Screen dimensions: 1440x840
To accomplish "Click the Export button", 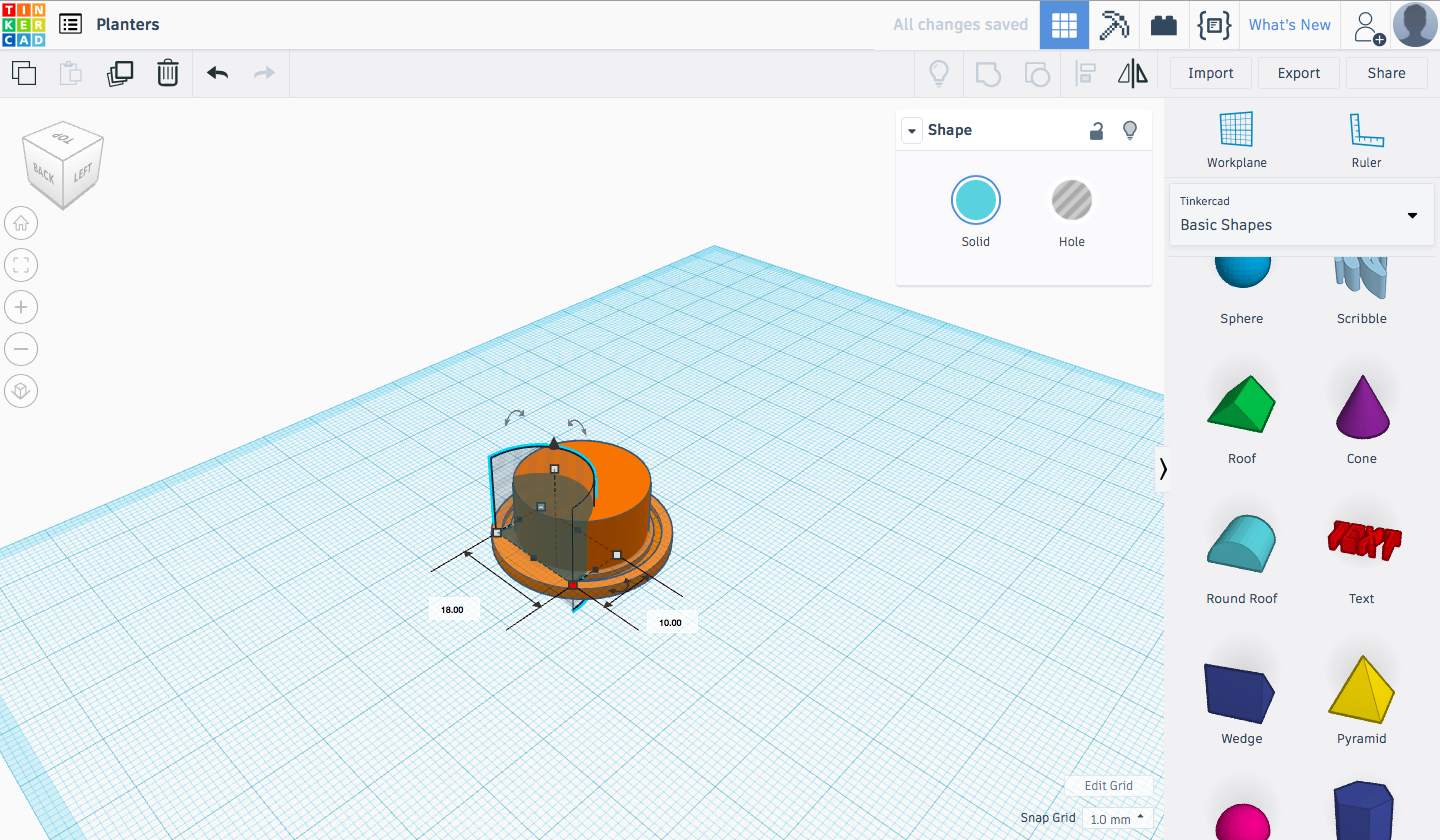I will [x=1299, y=73].
